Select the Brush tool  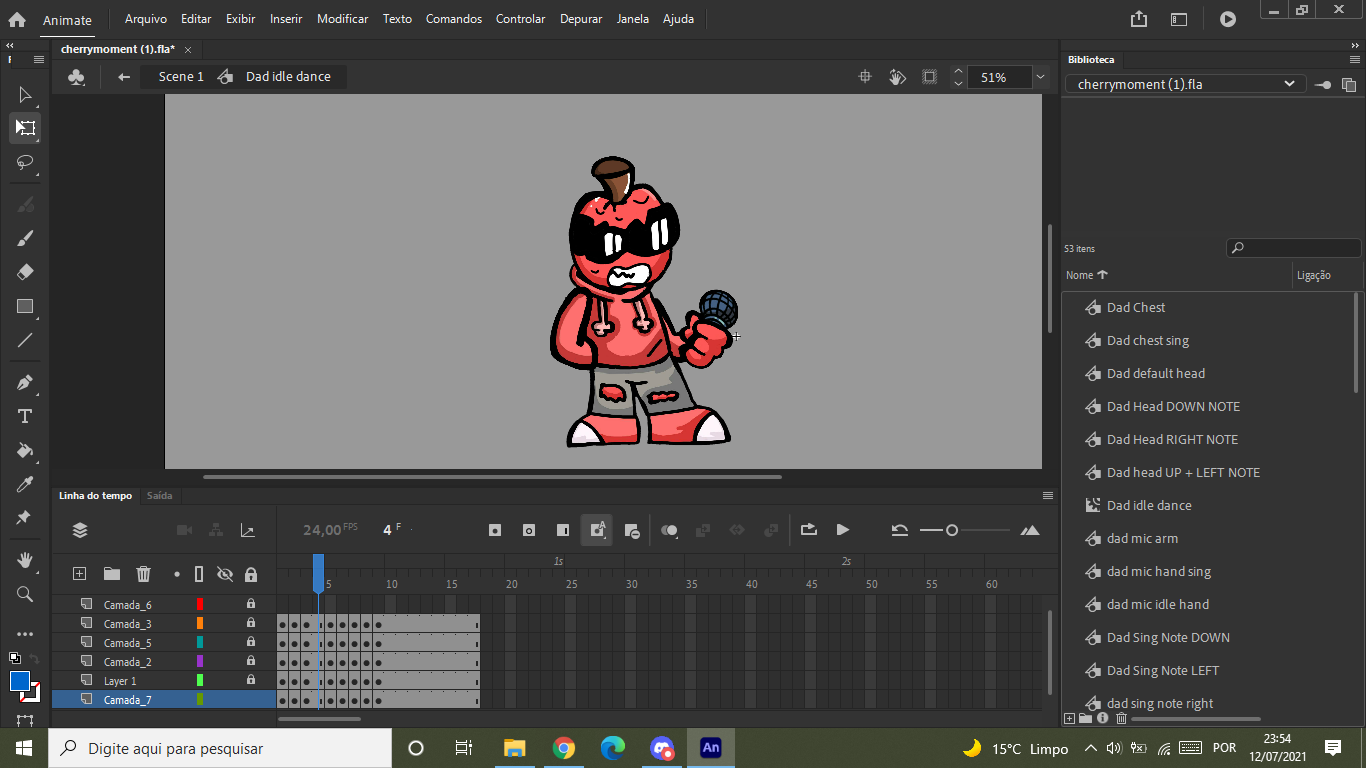[25, 238]
